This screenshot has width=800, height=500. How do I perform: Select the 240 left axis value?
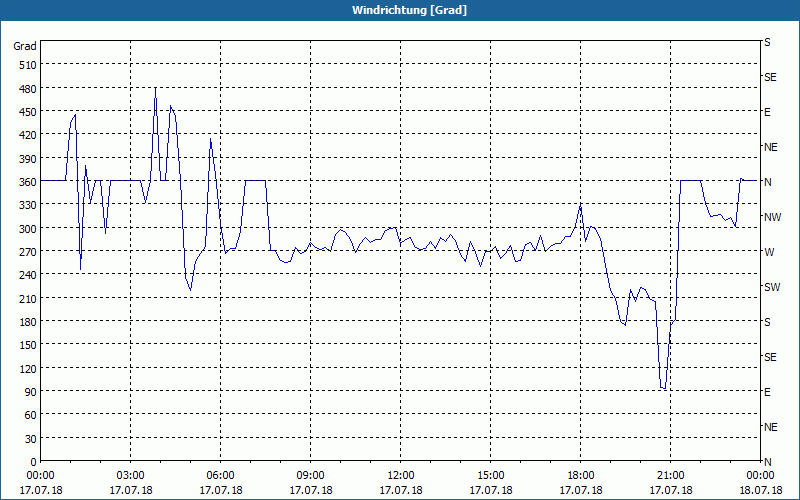tap(29, 275)
